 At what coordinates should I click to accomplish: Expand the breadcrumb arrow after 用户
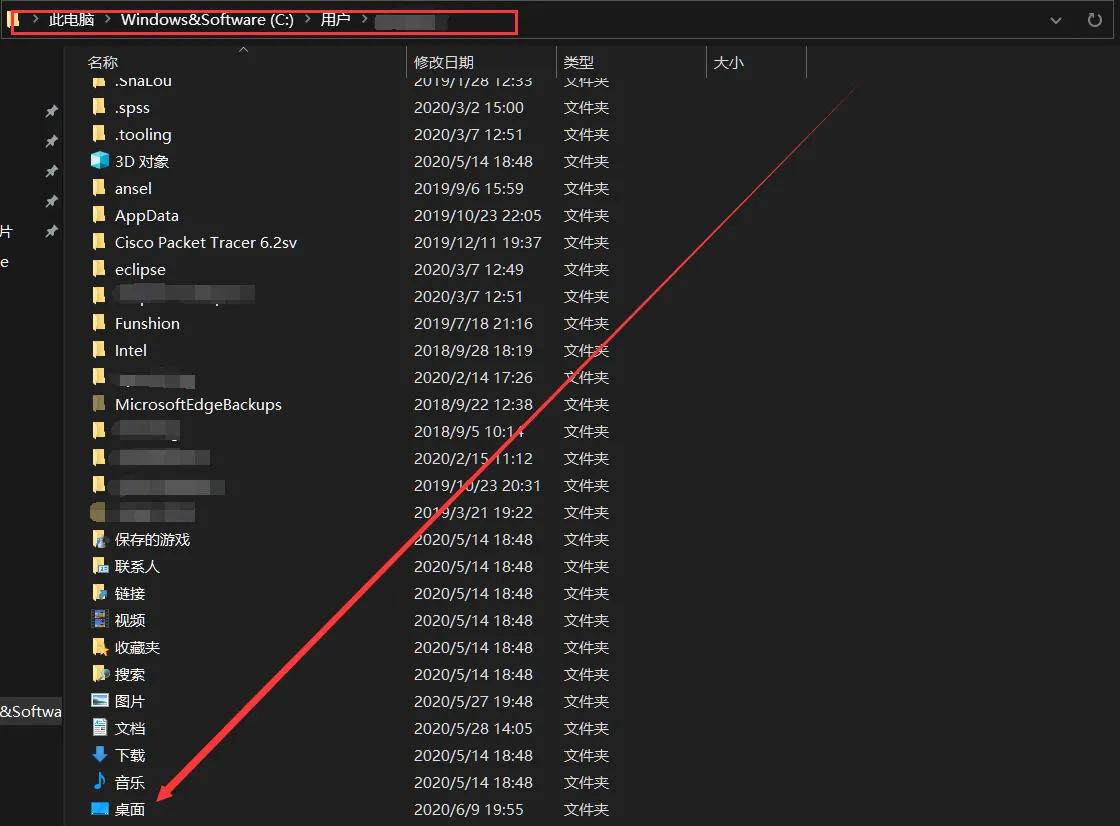pos(363,19)
